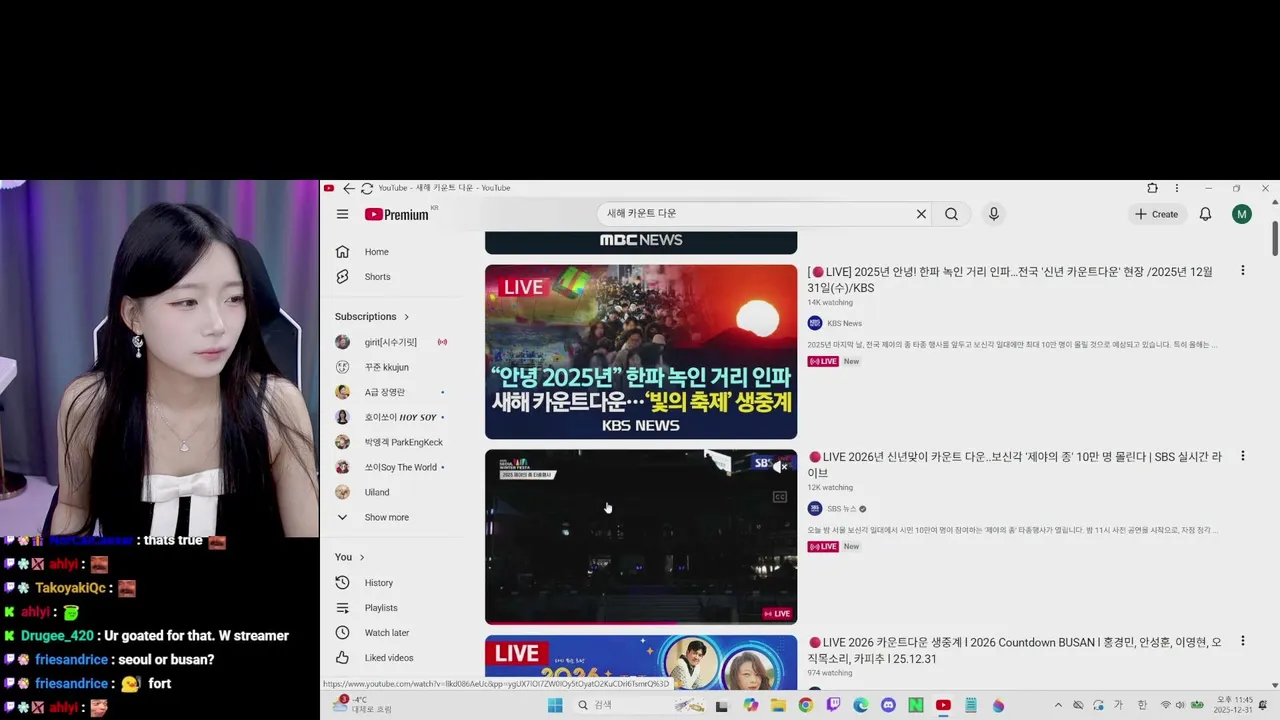This screenshot has height=720, width=1280.
Task: Open KBS video options three-dot menu
Action: click(x=1243, y=271)
